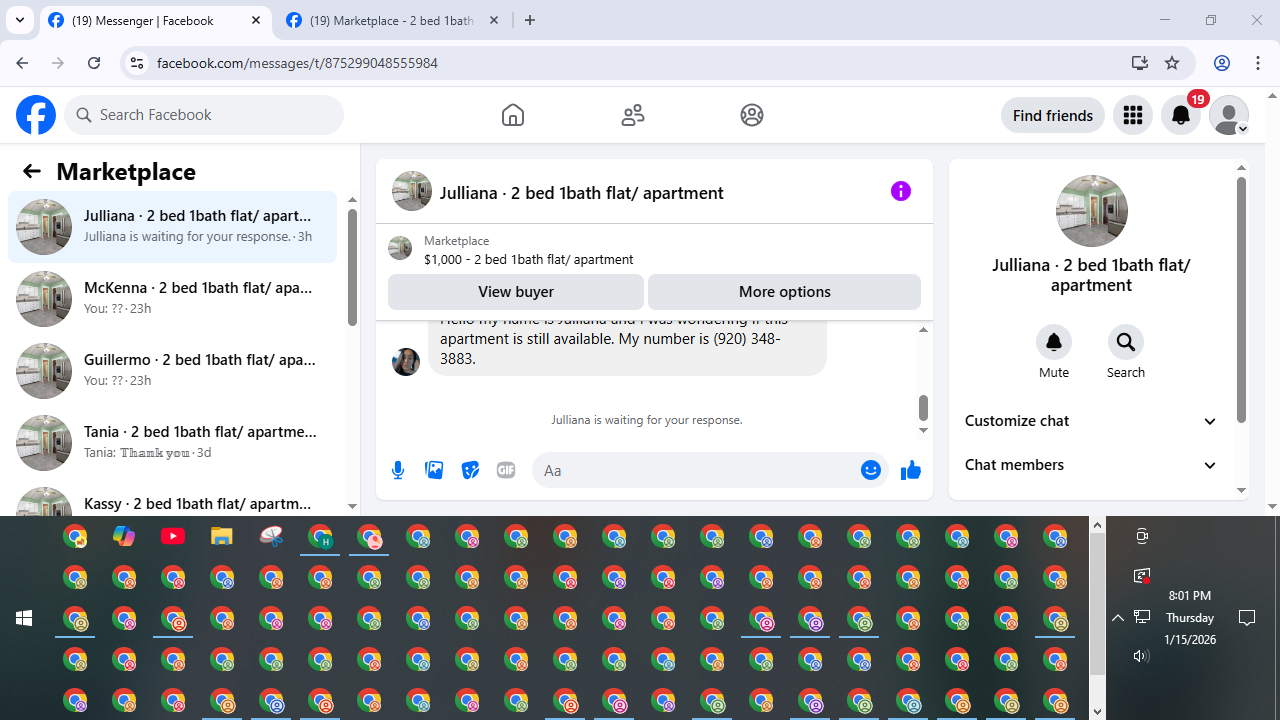
Task: Send a thumbs-up like
Action: coord(911,470)
